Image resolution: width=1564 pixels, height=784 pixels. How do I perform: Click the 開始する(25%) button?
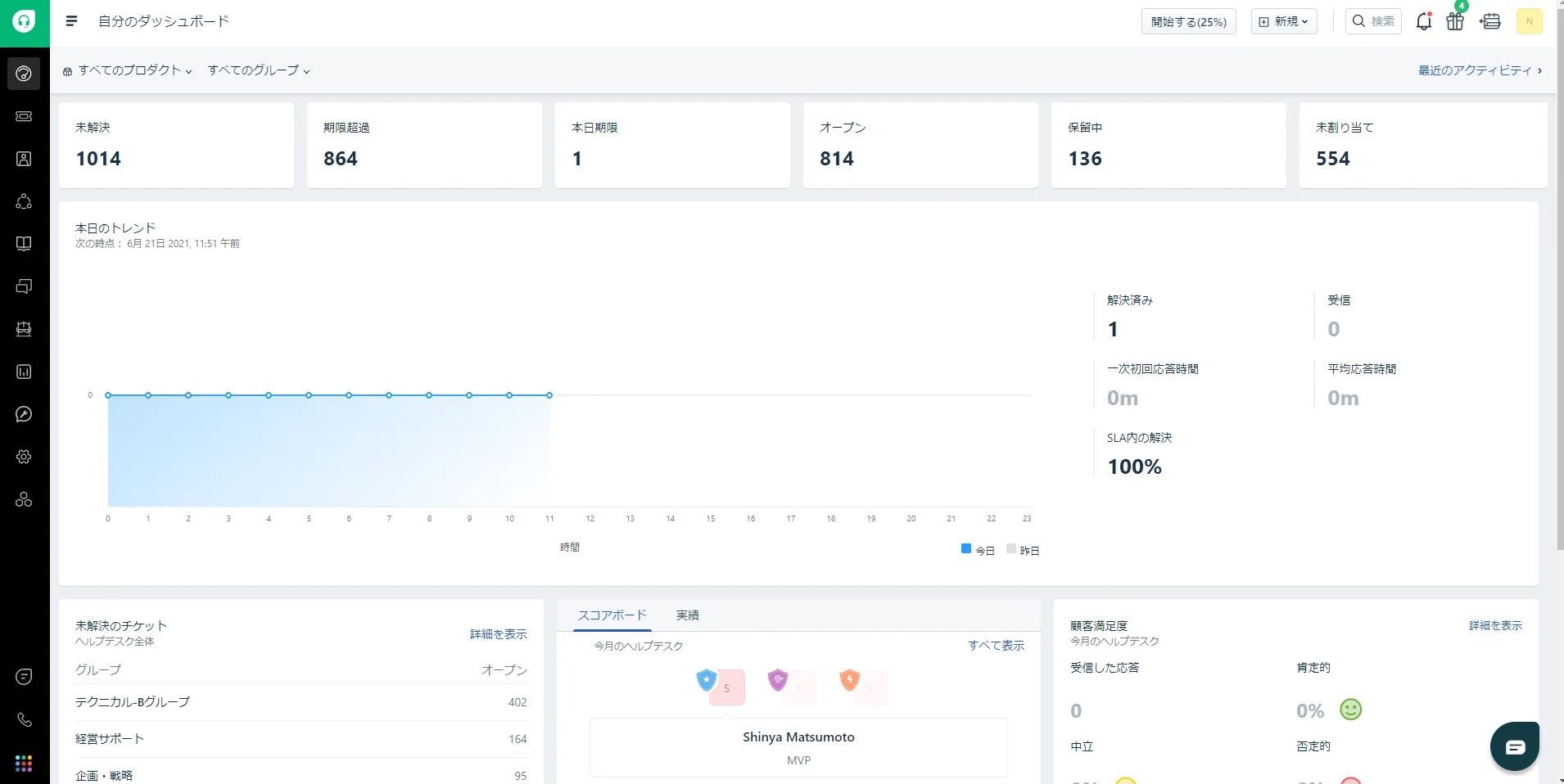point(1188,21)
